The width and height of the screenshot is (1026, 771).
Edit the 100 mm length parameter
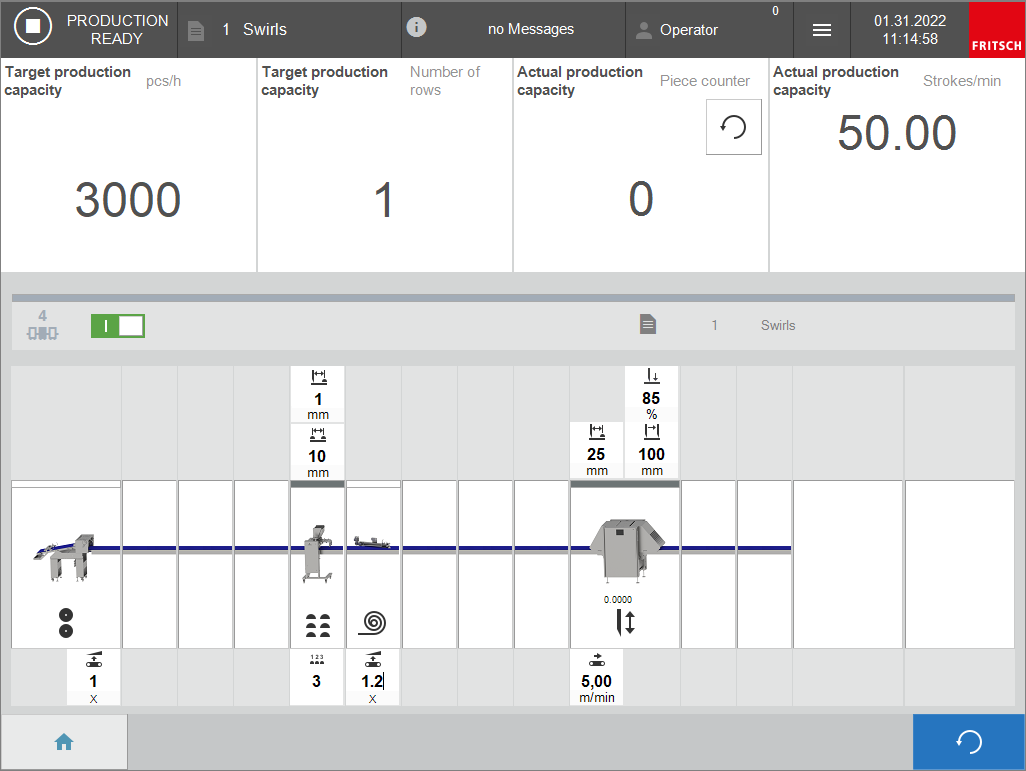(x=651, y=454)
